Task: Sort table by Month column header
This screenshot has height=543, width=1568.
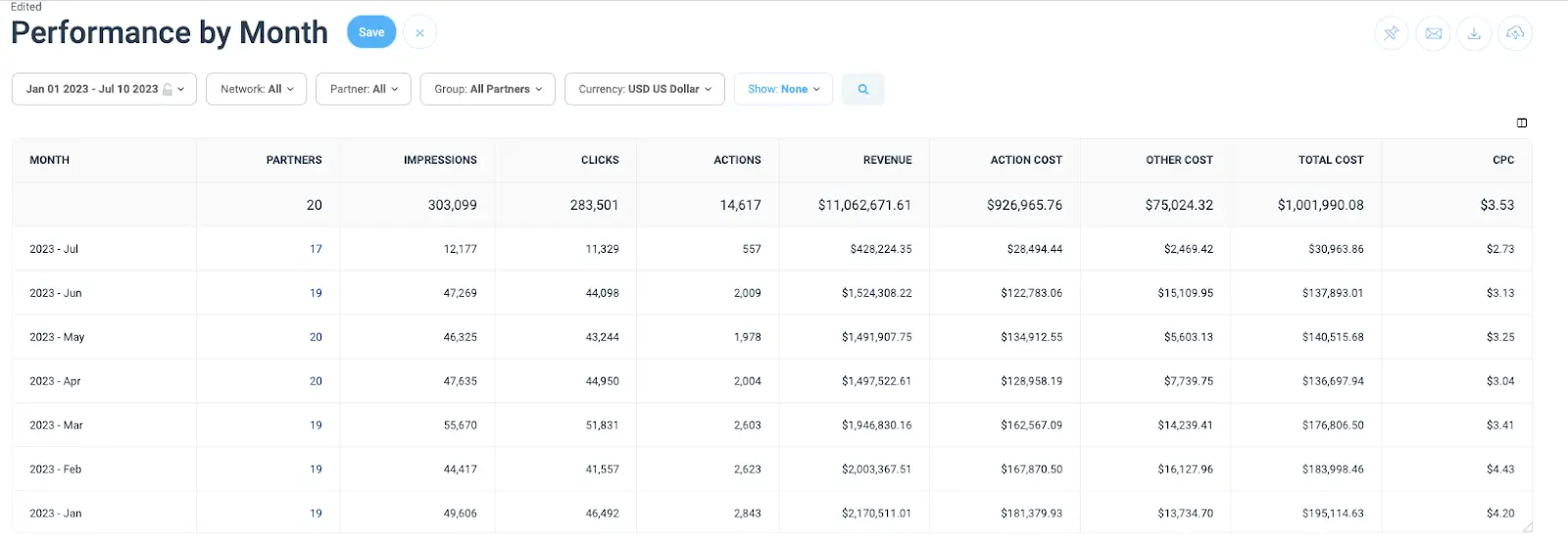Action: pyautogui.click(x=50, y=160)
